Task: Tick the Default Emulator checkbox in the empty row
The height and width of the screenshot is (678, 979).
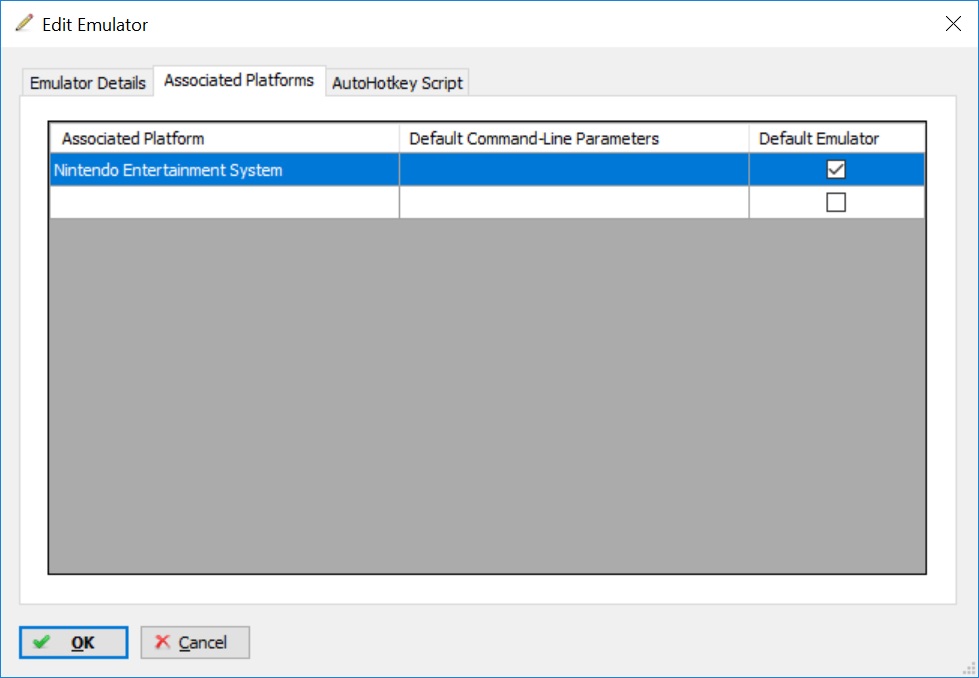Action: click(836, 202)
